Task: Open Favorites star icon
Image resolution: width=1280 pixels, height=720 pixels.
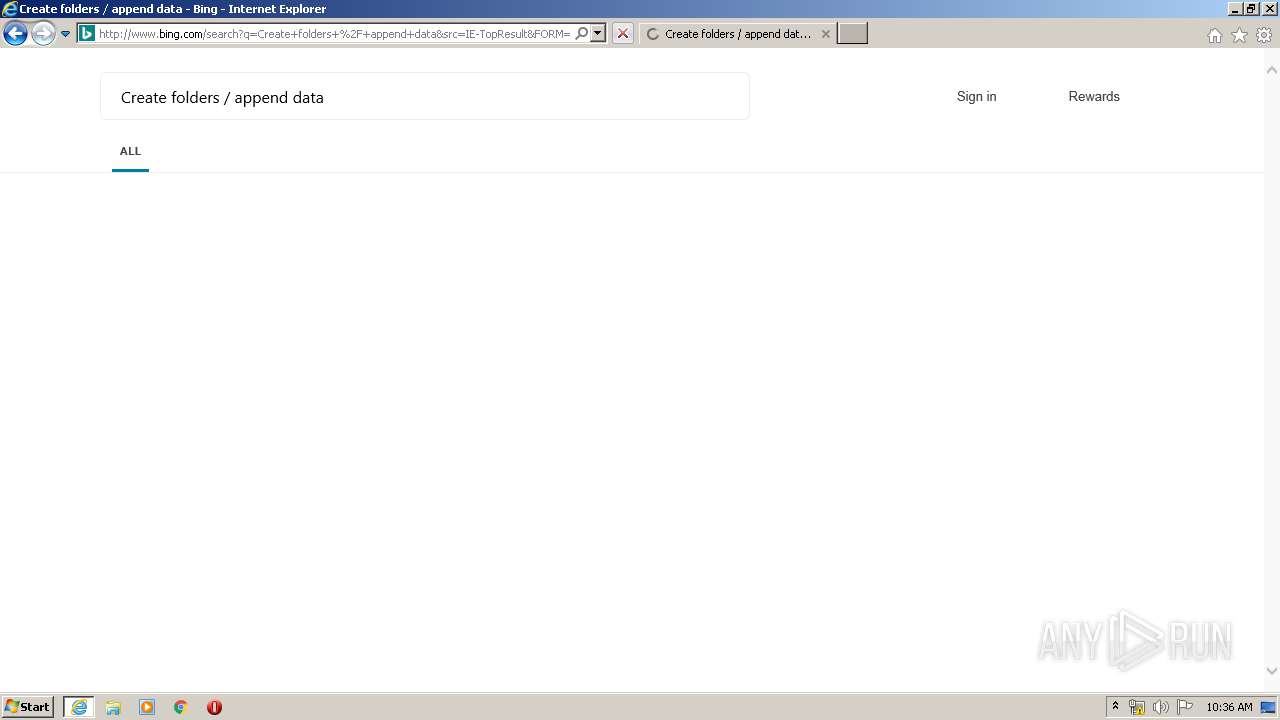Action: pos(1239,35)
